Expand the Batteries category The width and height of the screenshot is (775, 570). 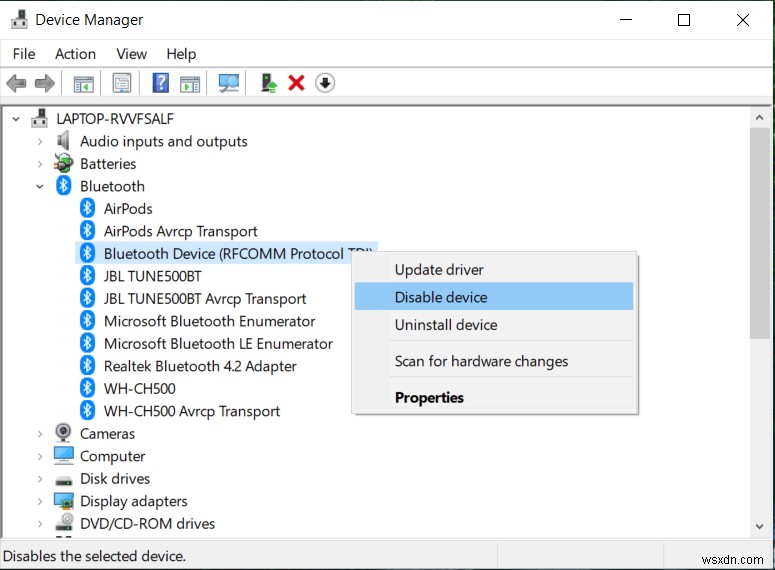pos(40,164)
